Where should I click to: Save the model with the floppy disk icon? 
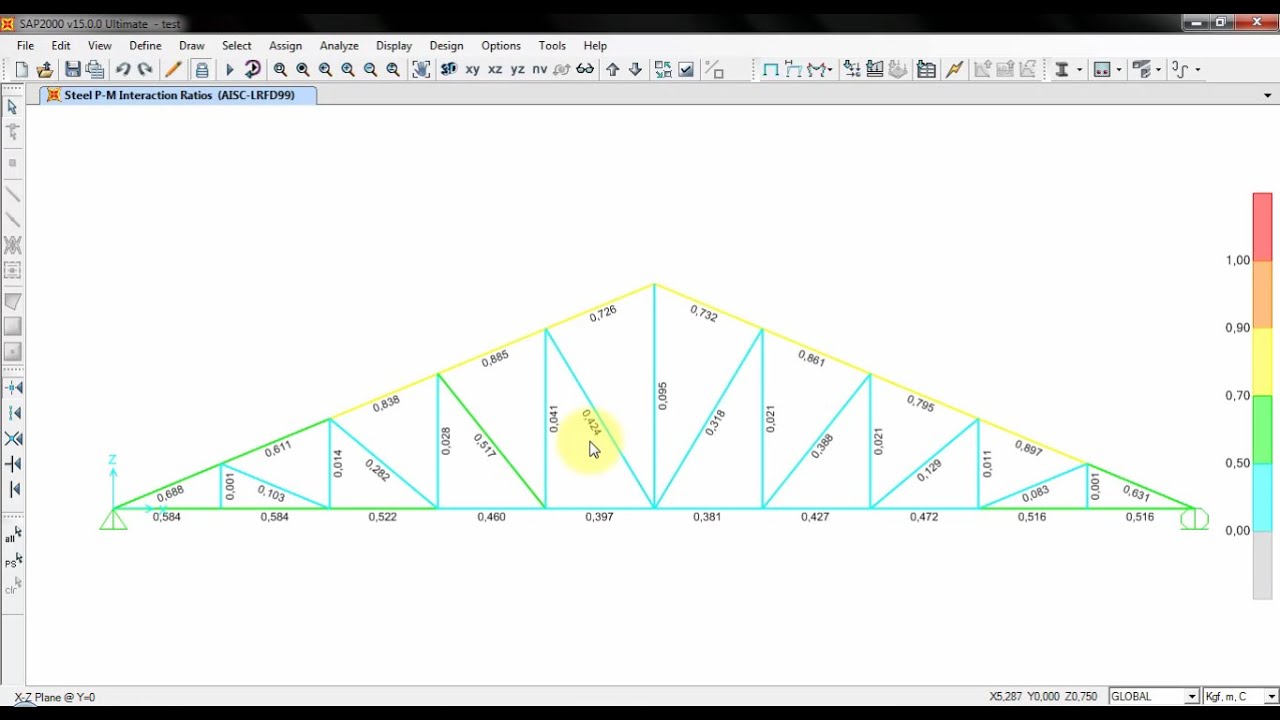(x=73, y=69)
